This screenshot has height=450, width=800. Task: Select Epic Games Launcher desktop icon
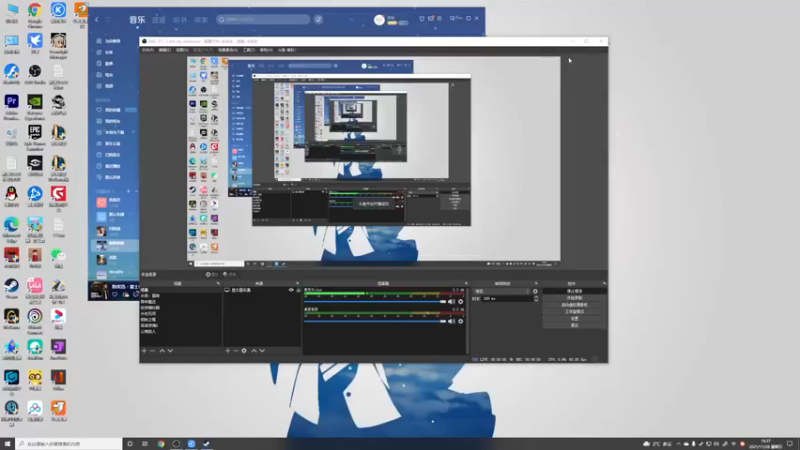click(x=35, y=137)
